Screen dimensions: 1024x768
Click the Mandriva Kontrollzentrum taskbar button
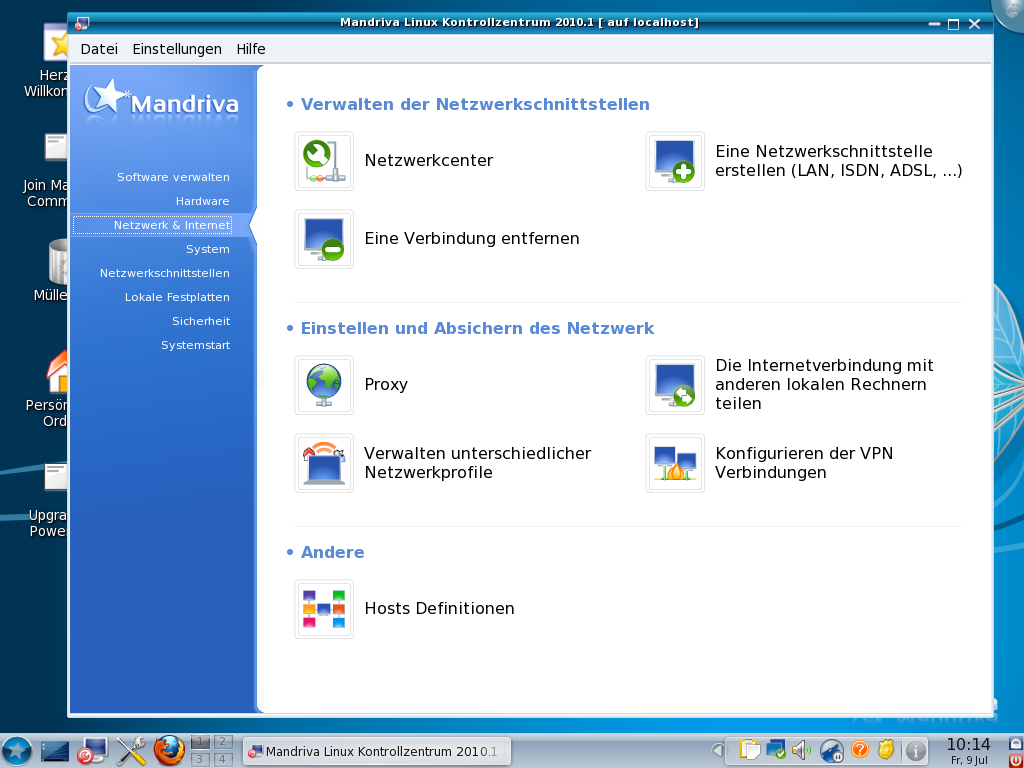[377, 751]
